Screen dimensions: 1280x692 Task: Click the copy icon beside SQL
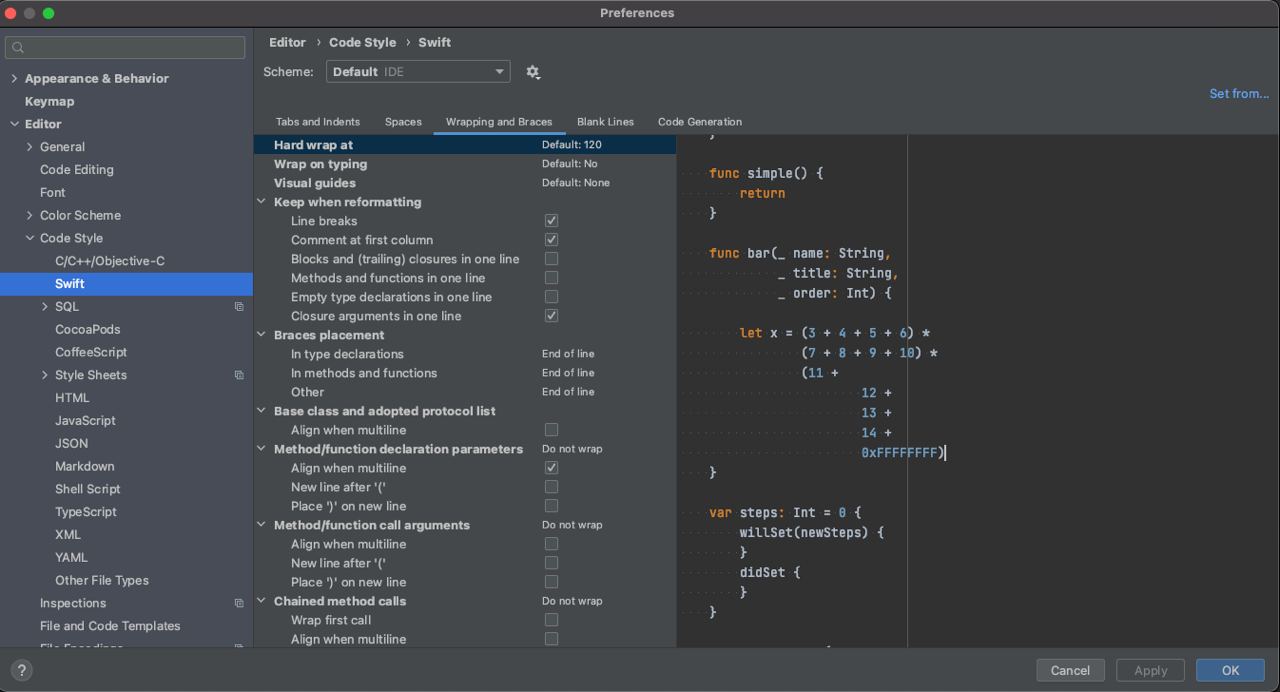tap(239, 307)
